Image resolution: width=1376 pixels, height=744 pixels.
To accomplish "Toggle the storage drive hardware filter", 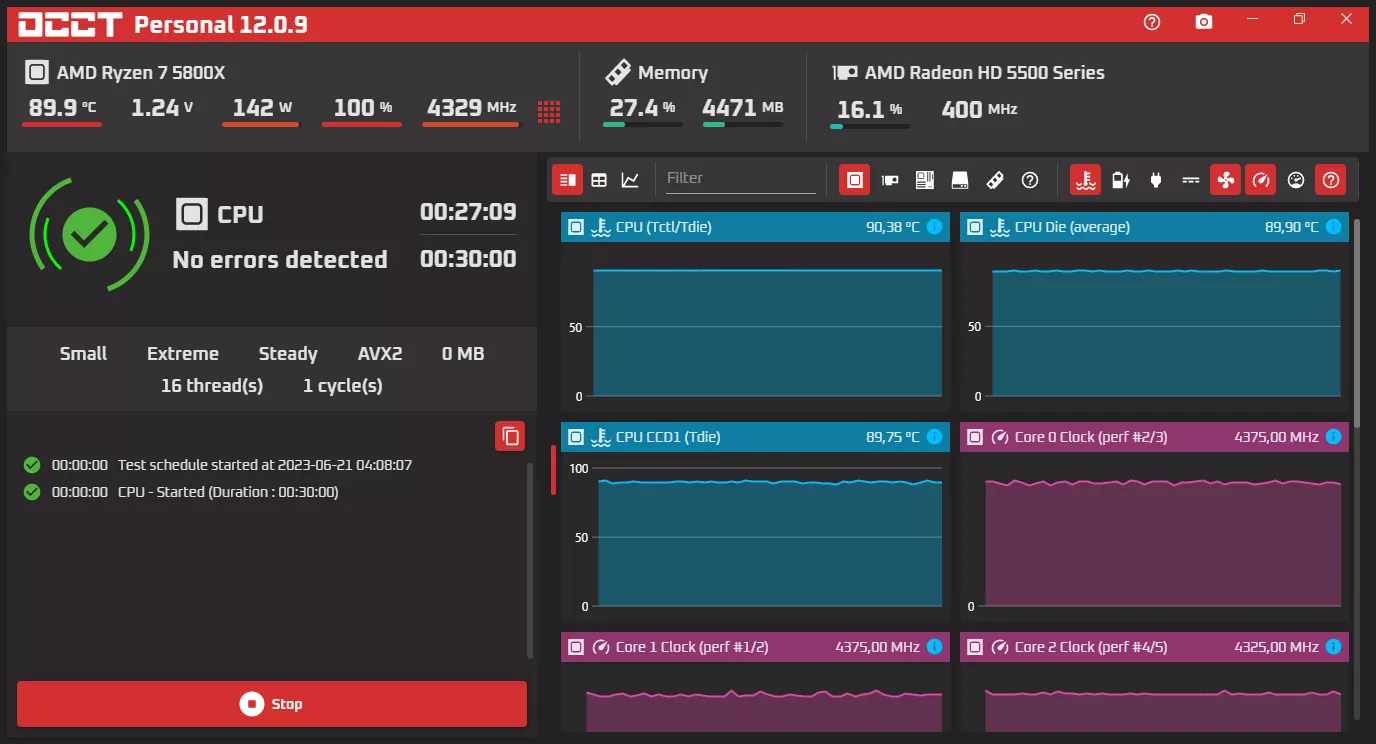I will (960, 180).
